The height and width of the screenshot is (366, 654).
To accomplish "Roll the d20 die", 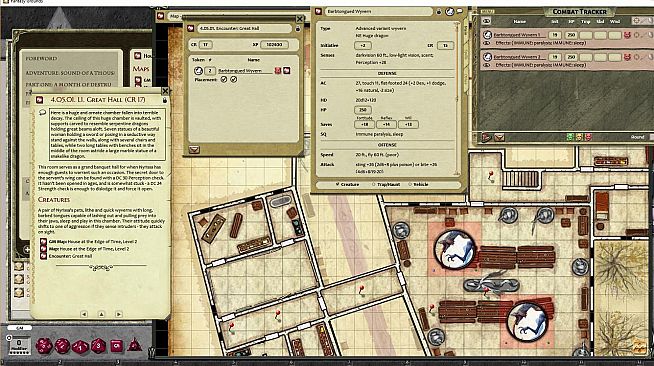I will point(43,346).
